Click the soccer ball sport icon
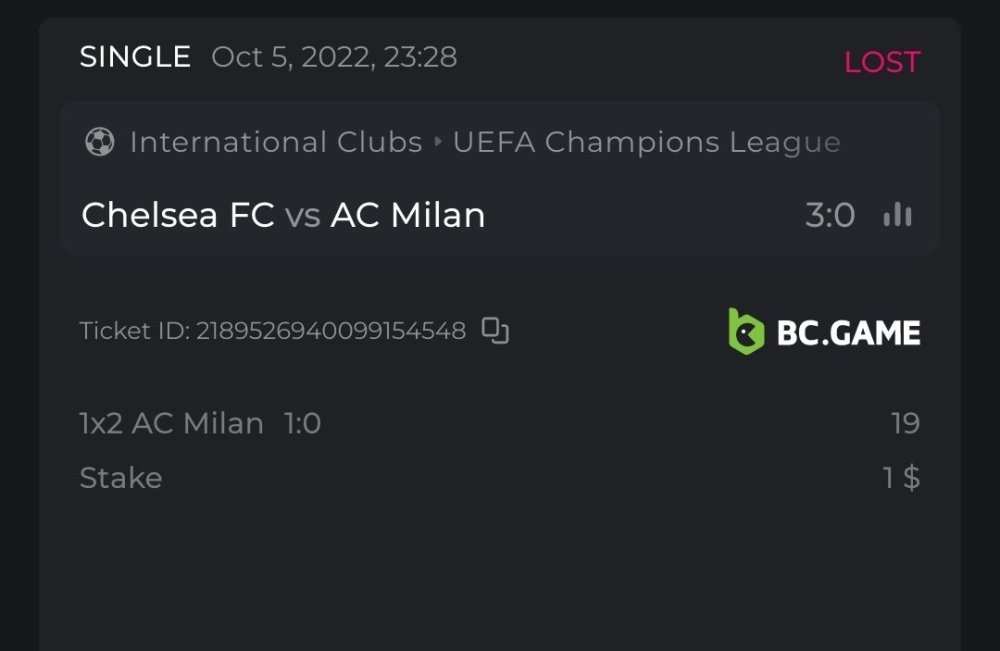The image size is (1000, 651). coord(99,142)
